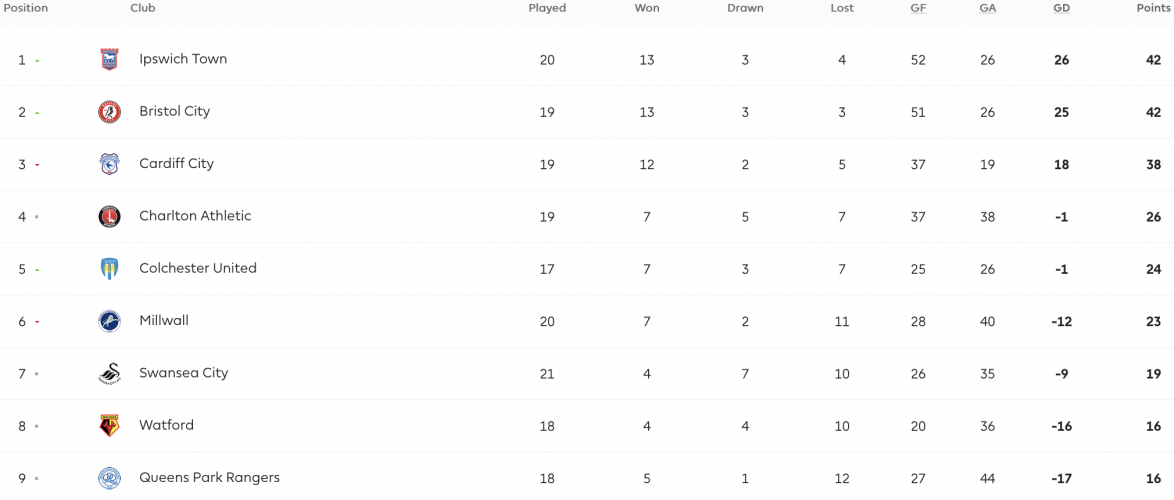The width and height of the screenshot is (1174, 500).
Task: Click the Ipswich Town club crest
Action: [109, 59]
